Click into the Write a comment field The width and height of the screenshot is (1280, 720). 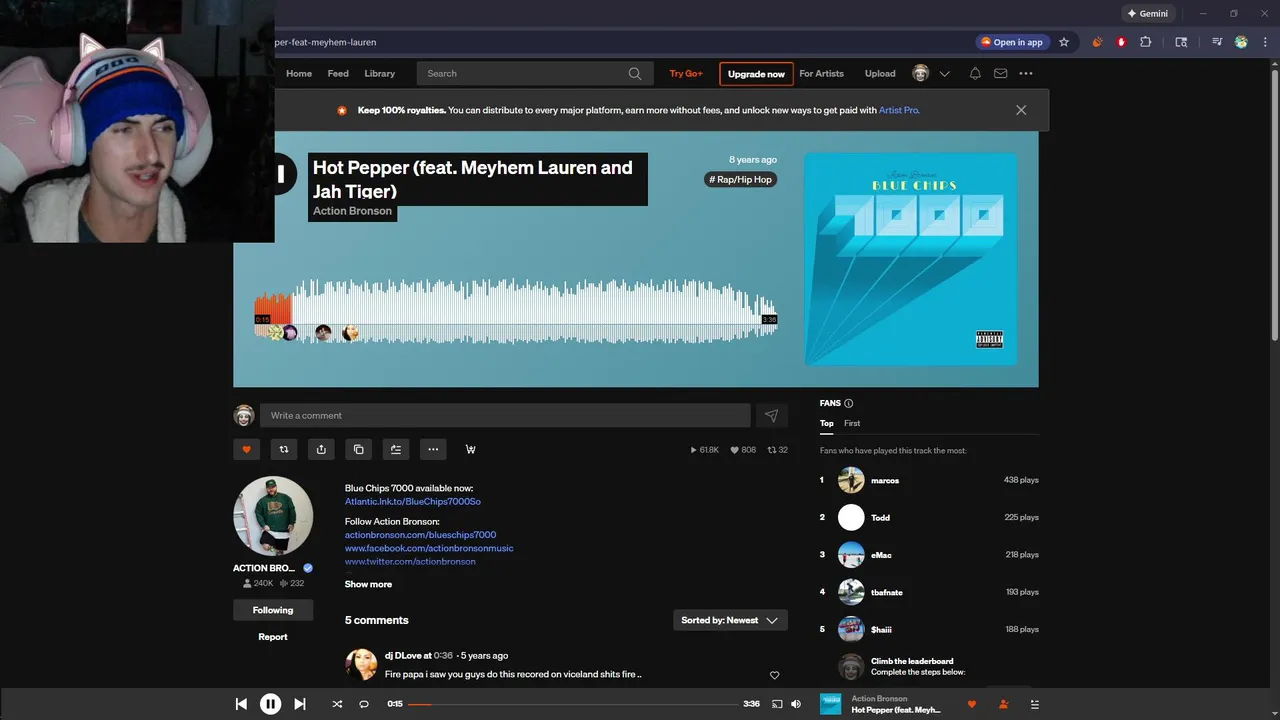505,415
